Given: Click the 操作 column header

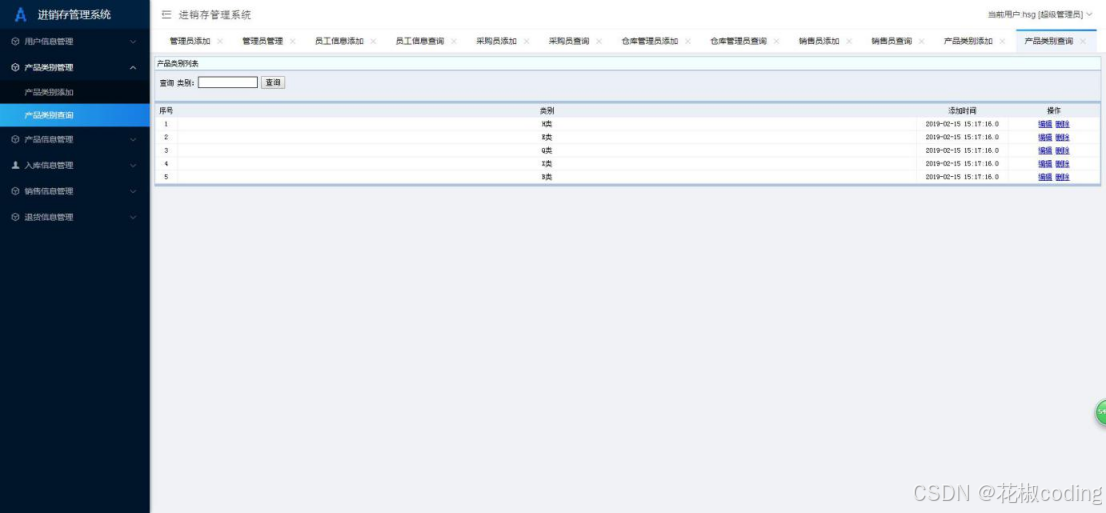Looking at the screenshot, I should point(1054,111).
